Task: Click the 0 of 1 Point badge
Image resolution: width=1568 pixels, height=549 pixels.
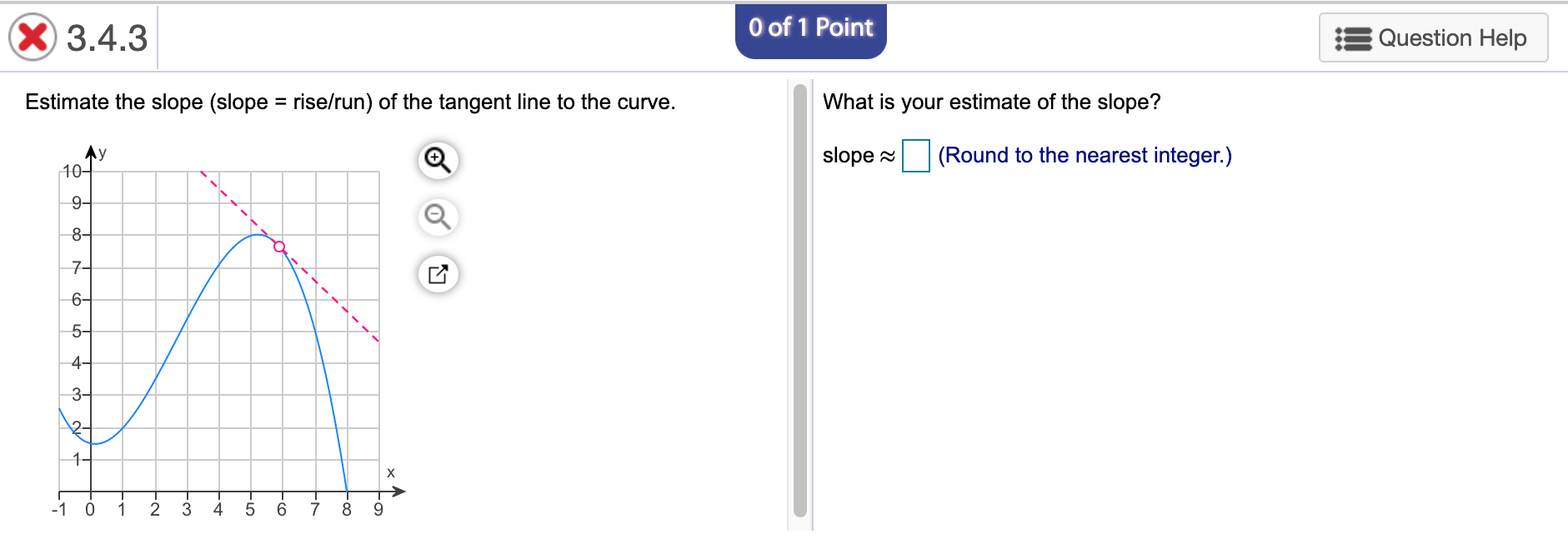Action: pos(810,29)
